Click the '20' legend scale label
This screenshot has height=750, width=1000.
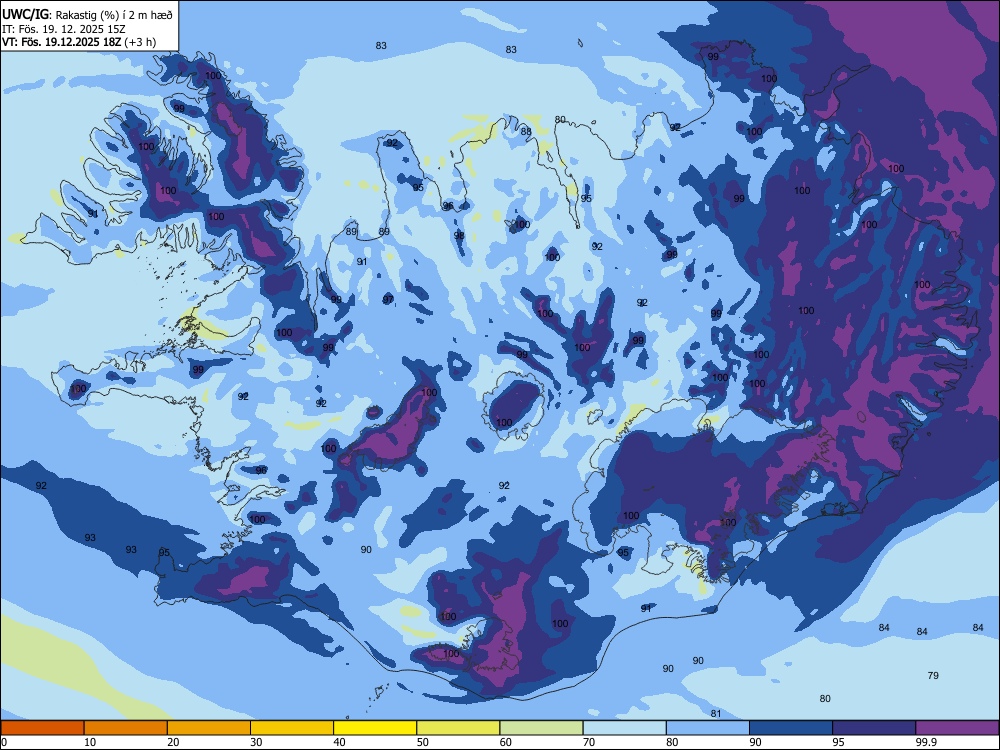[173, 742]
